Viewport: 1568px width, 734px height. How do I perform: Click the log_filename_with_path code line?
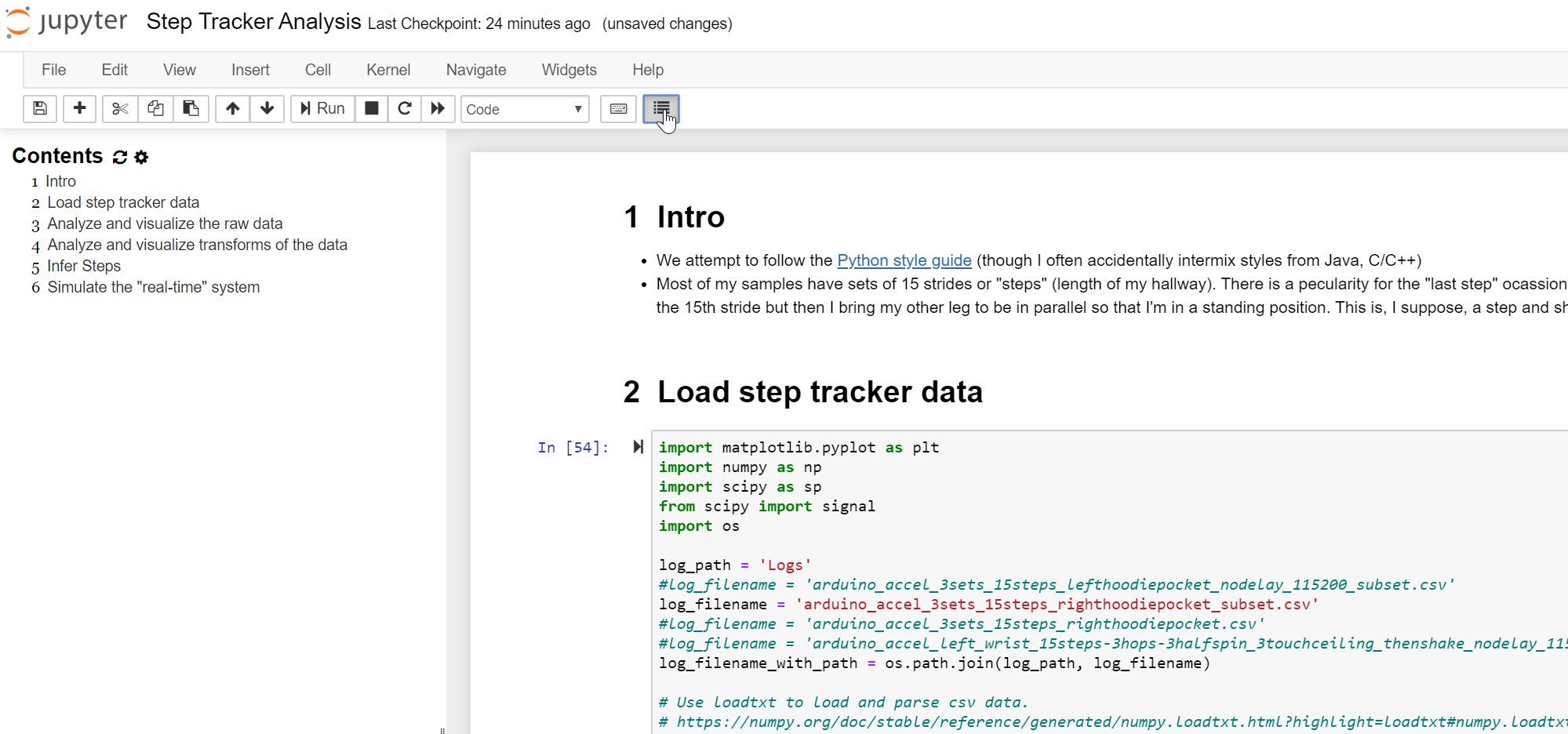[x=934, y=663]
